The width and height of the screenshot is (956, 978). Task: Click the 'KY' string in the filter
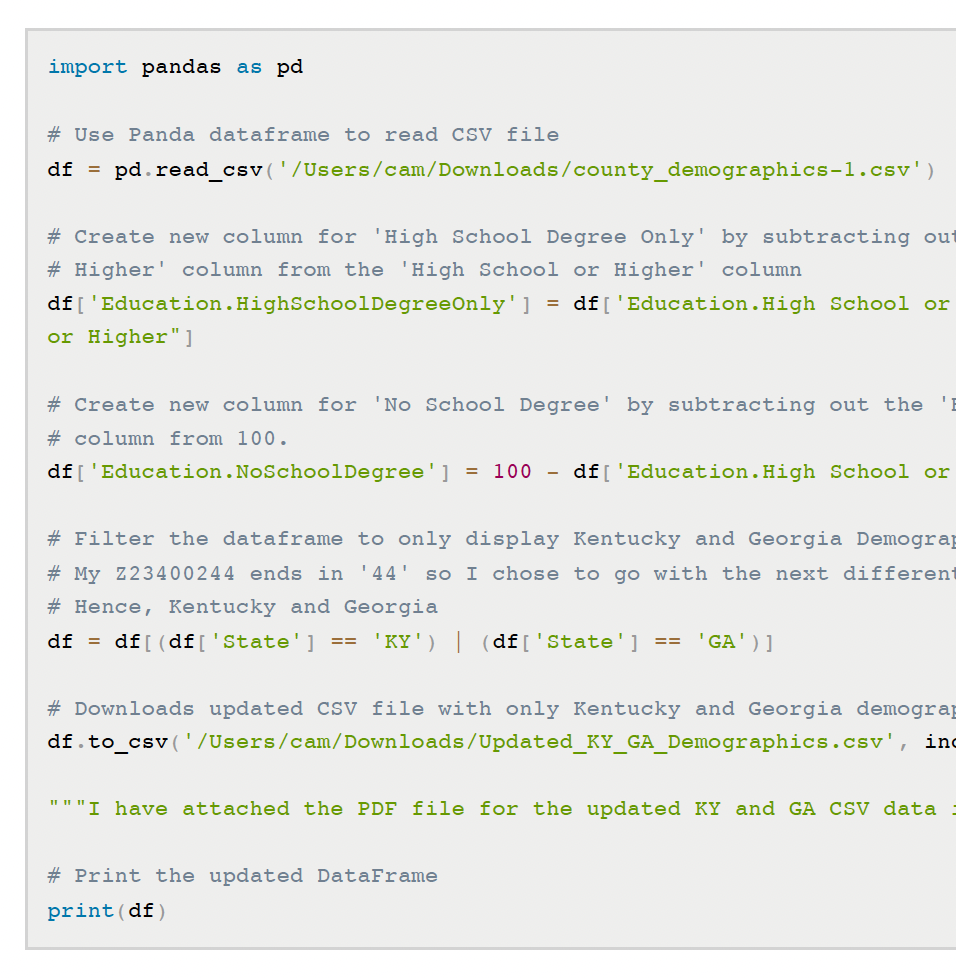pos(398,641)
